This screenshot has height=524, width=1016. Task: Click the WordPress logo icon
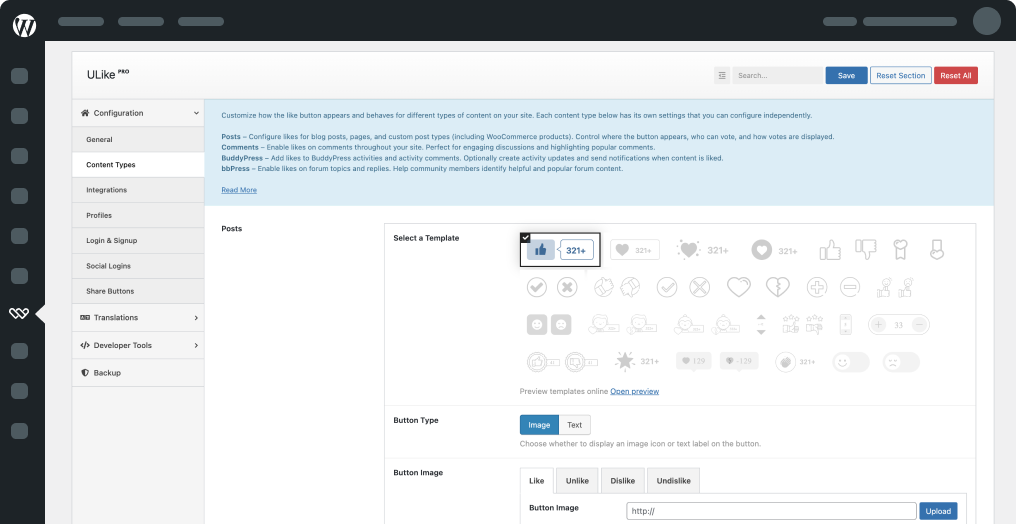point(25,25)
